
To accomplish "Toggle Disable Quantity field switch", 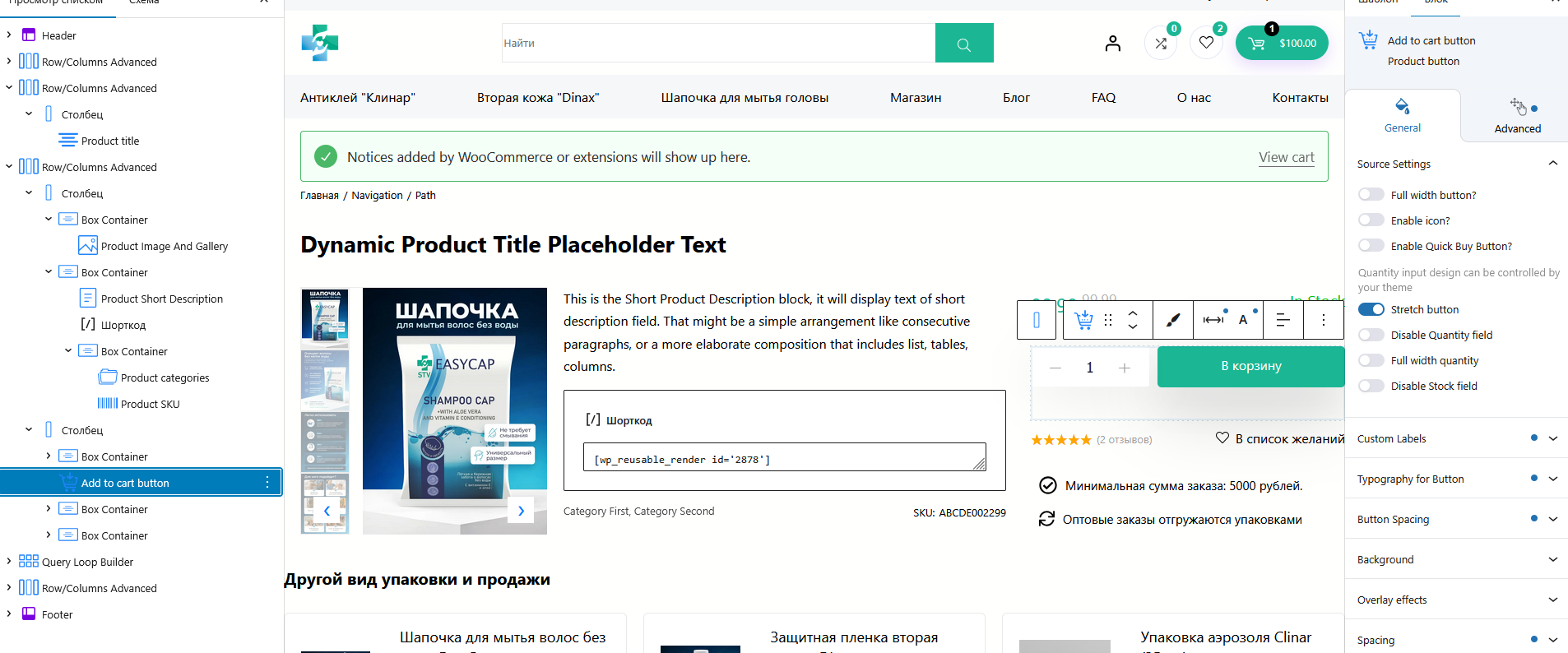I will 1371,335.
